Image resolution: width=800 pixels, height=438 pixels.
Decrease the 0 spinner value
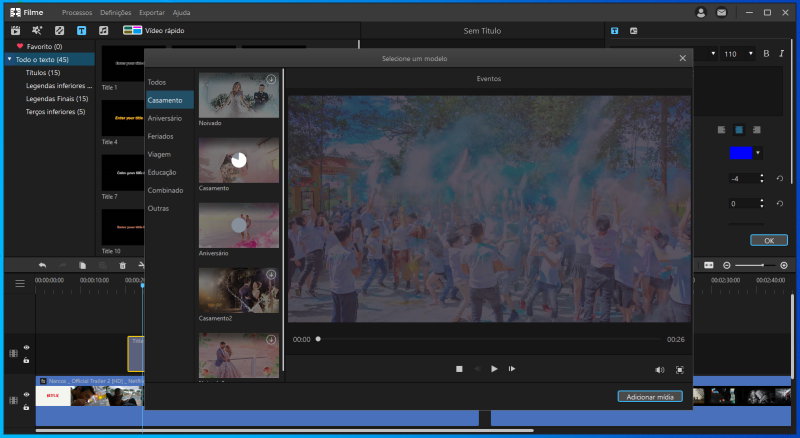762,206
